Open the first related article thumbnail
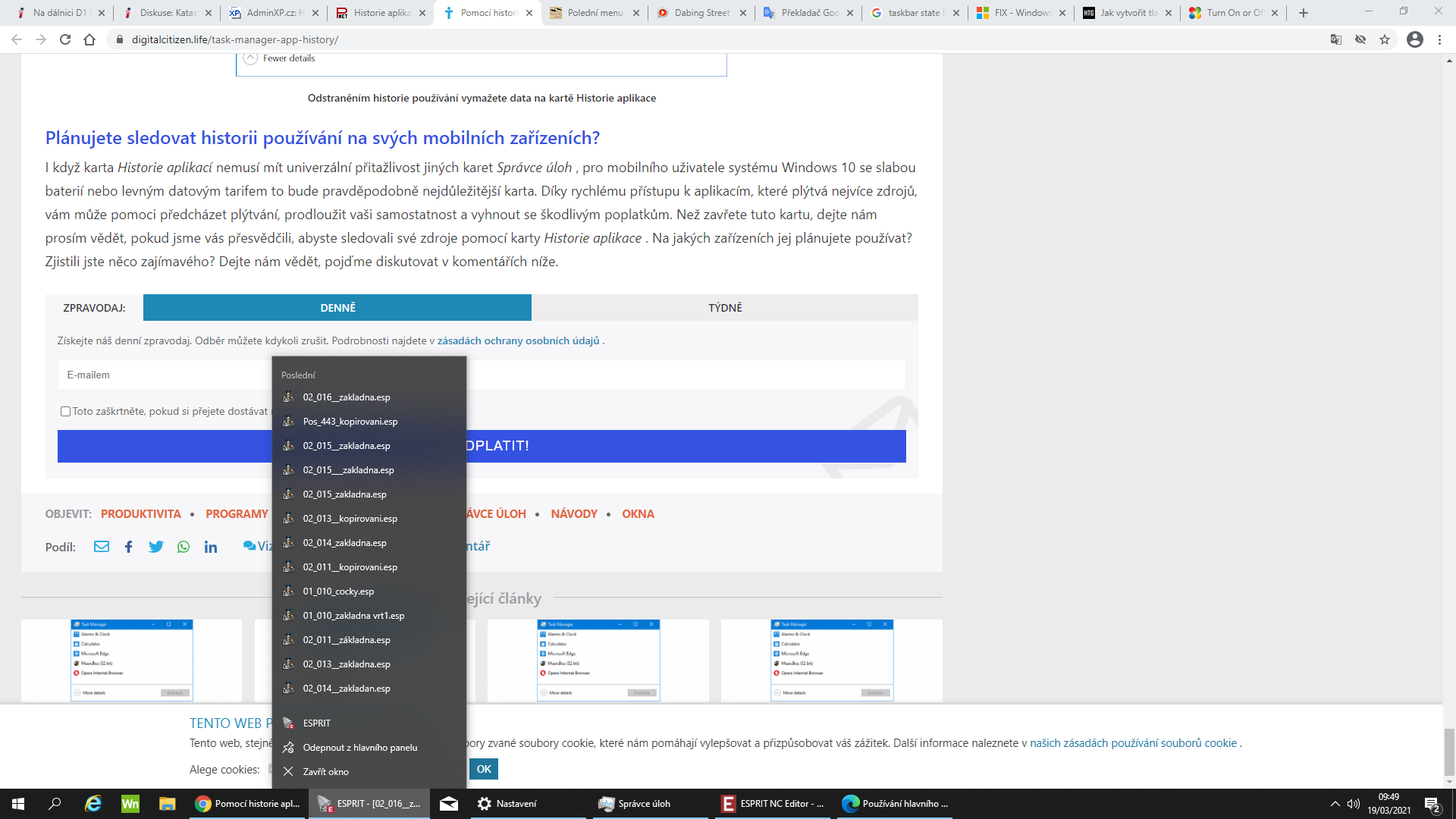1456x819 pixels. (x=132, y=660)
